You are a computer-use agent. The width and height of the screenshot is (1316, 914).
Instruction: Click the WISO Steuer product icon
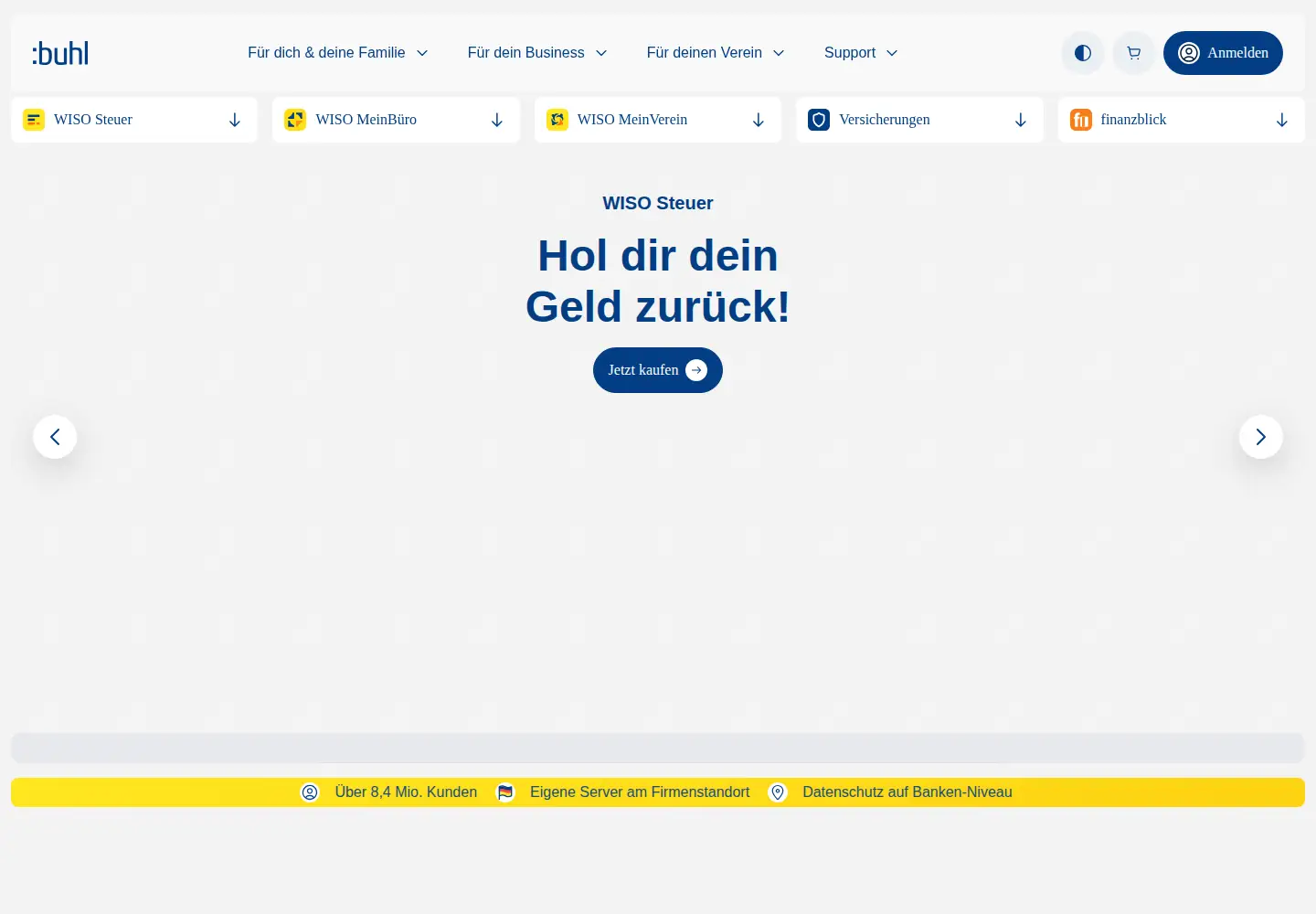[34, 120]
